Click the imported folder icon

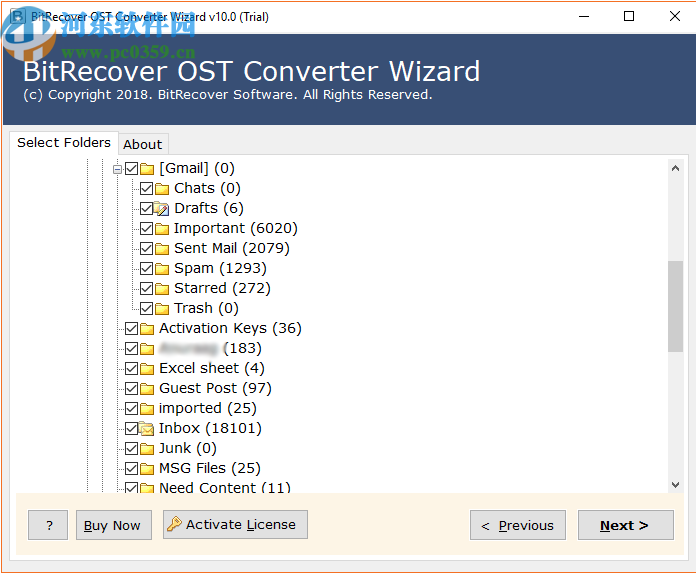pos(147,409)
